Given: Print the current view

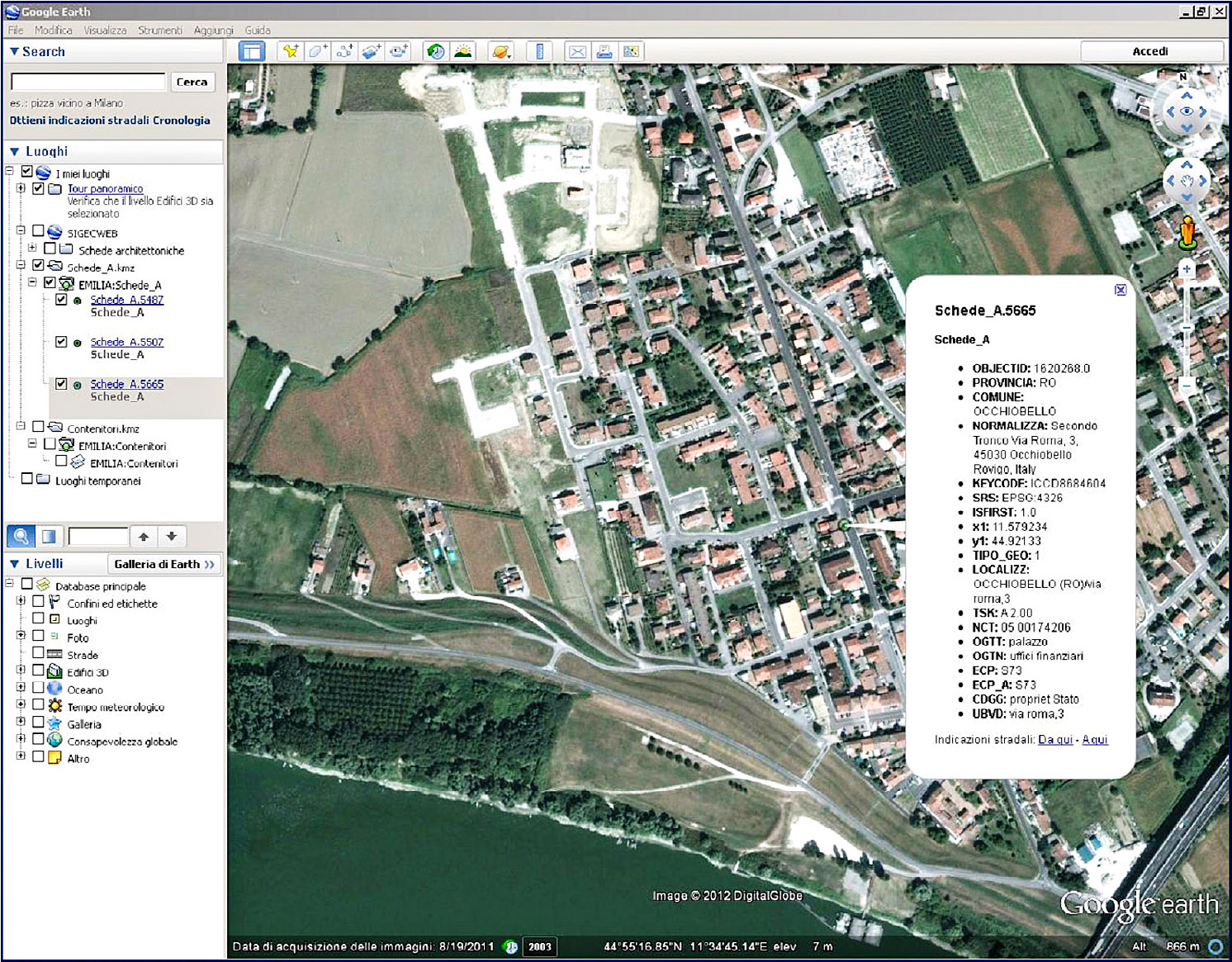Looking at the screenshot, I should 604,51.
